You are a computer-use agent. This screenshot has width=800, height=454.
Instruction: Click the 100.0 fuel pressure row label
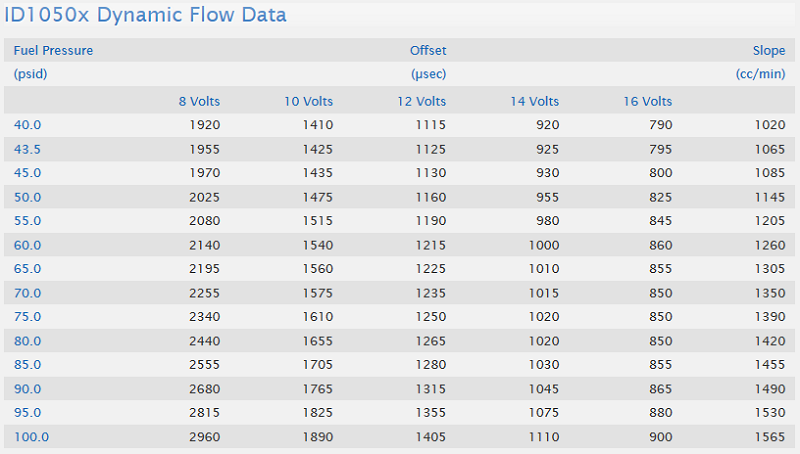[31, 437]
